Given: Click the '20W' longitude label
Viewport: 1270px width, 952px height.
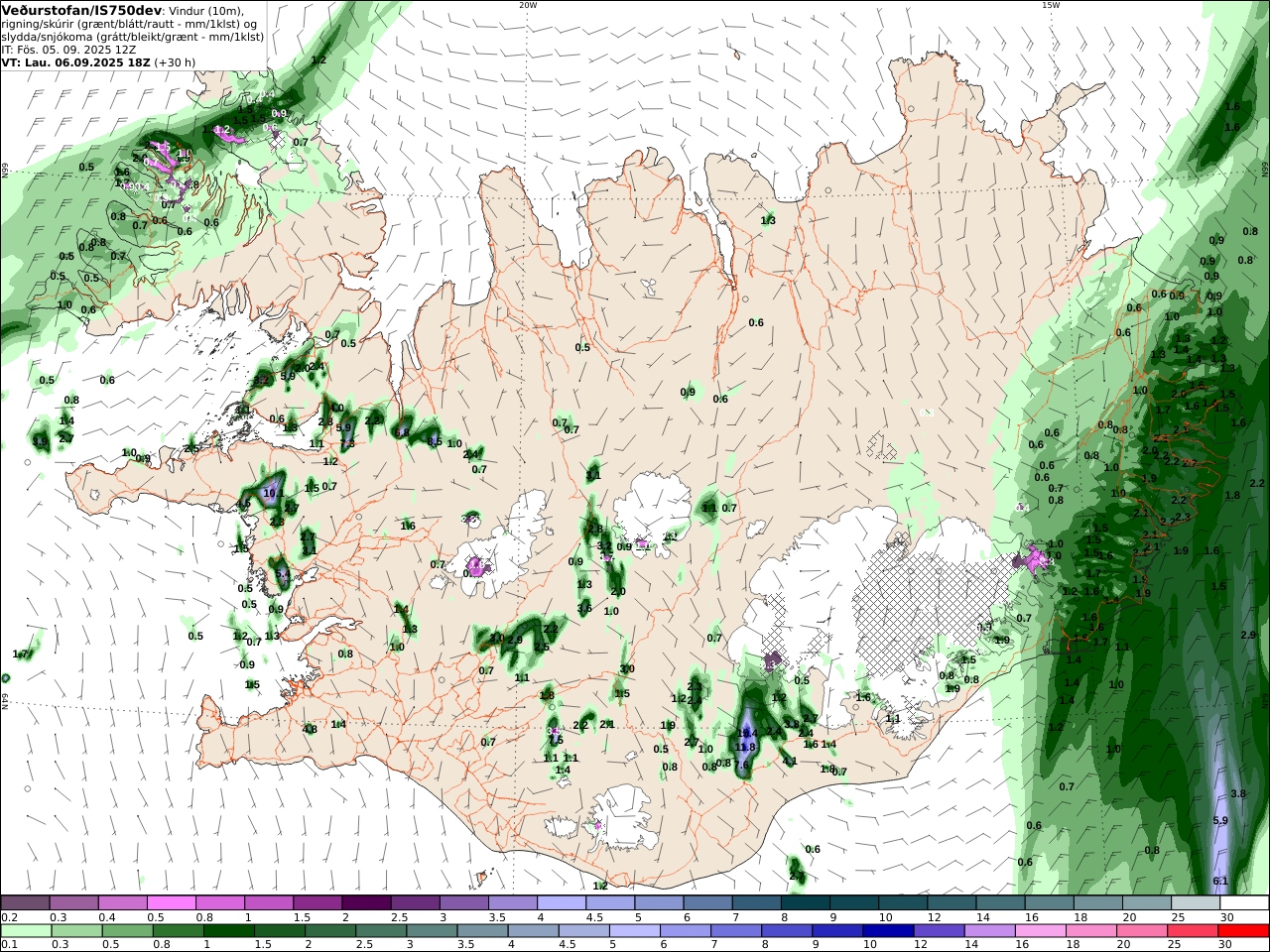Looking at the screenshot, I should click(x=528, y=5).
